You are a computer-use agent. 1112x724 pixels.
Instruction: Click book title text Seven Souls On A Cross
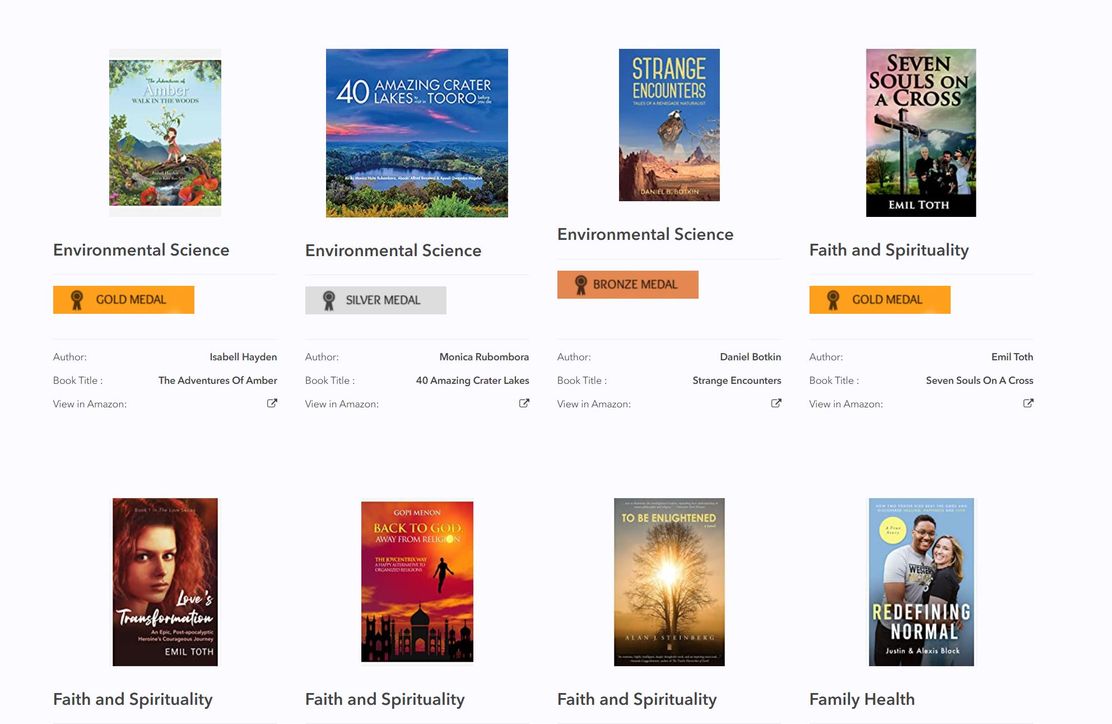[979, 380]
